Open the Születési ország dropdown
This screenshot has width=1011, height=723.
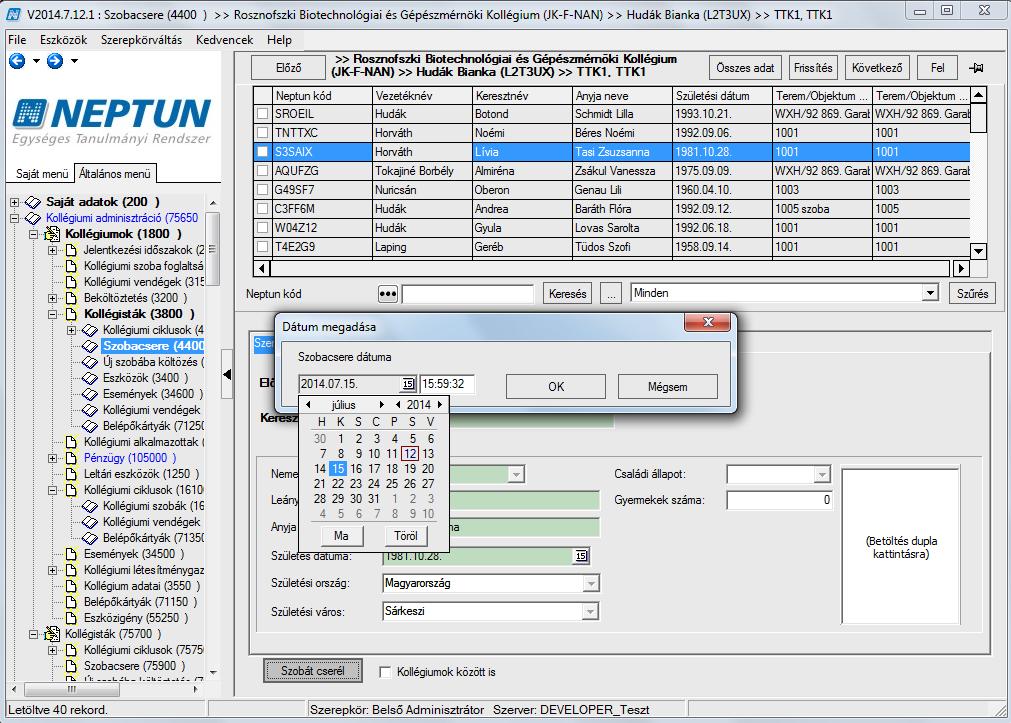pos(591,584)
